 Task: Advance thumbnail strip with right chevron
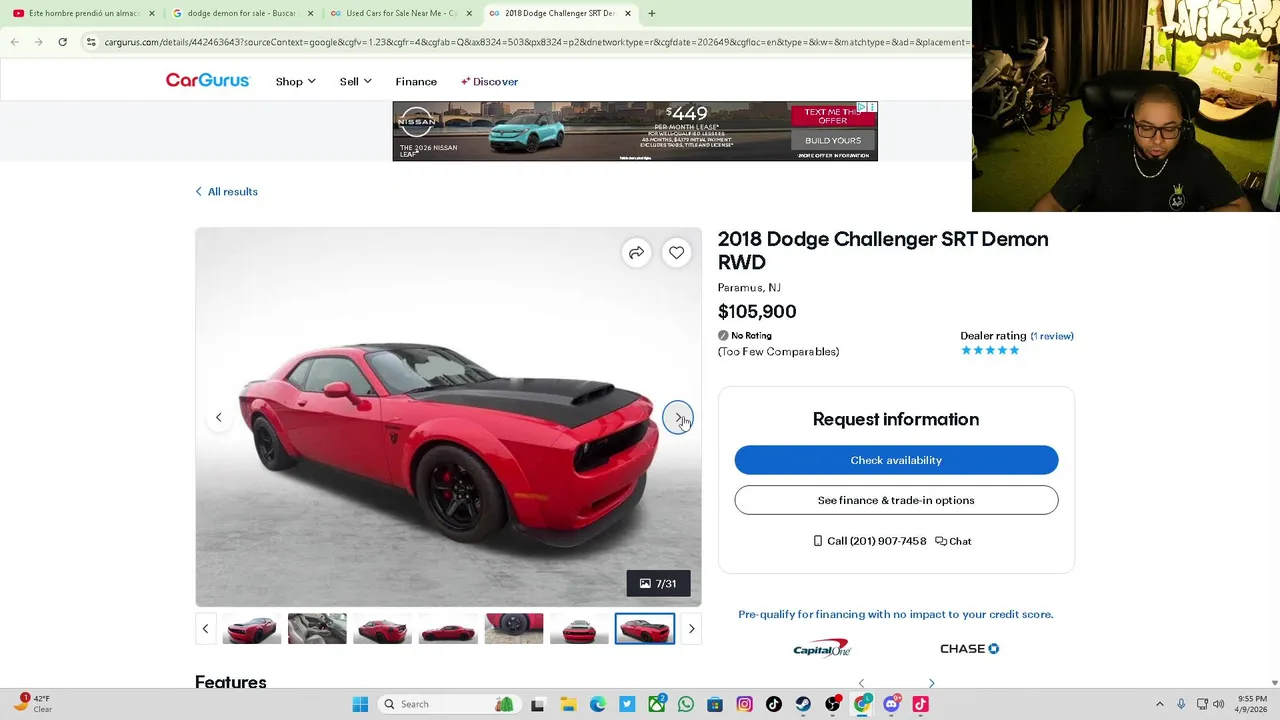coord(691,628)
